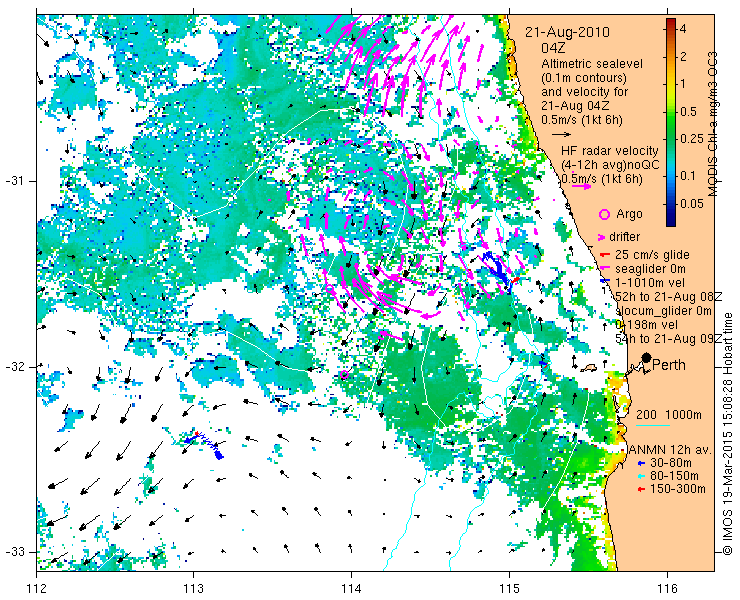Click the '25 cm/s glide' label
This screenshot has height=600, width=740.
(652, 255)
